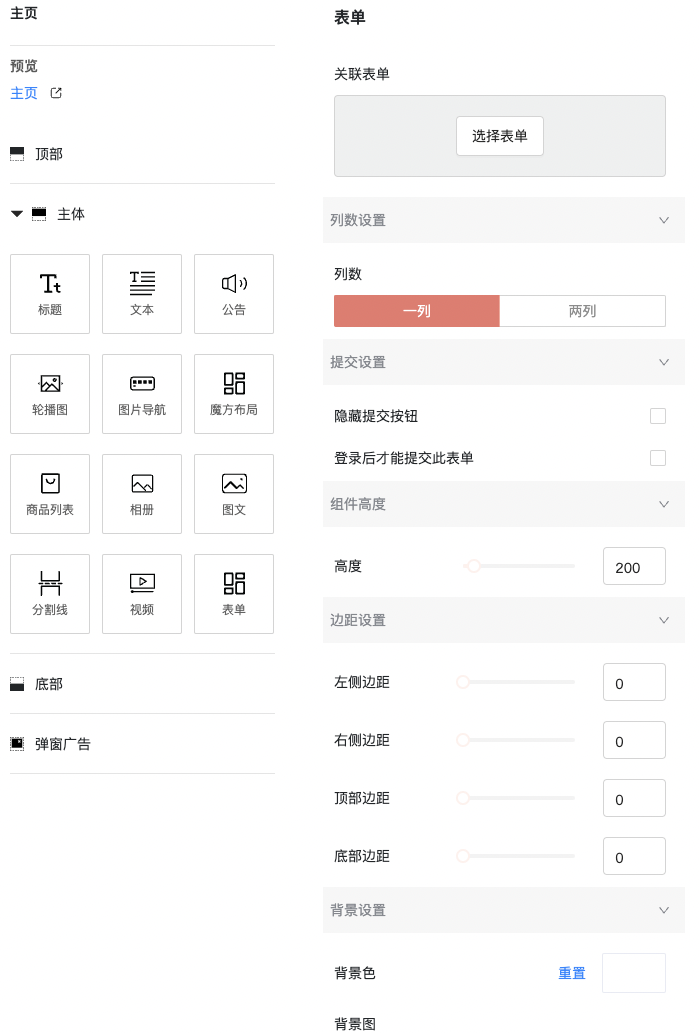
Task: Click the 顶部 header section icon
Action: 17,154
